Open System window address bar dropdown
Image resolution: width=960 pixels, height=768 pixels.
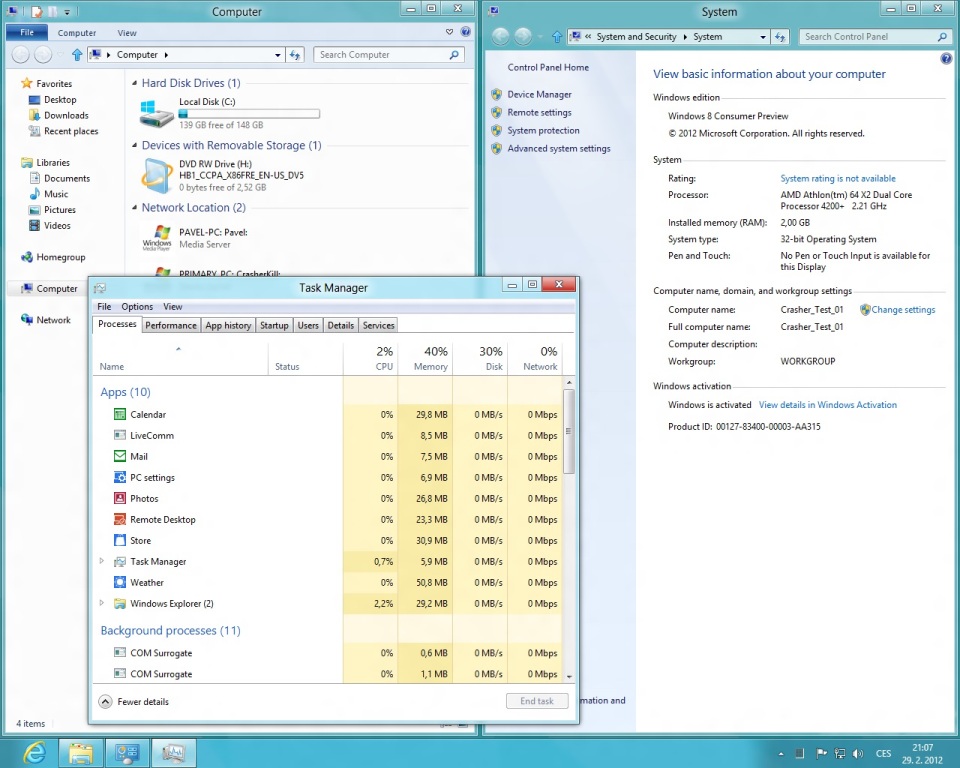(x=763, y=37)
